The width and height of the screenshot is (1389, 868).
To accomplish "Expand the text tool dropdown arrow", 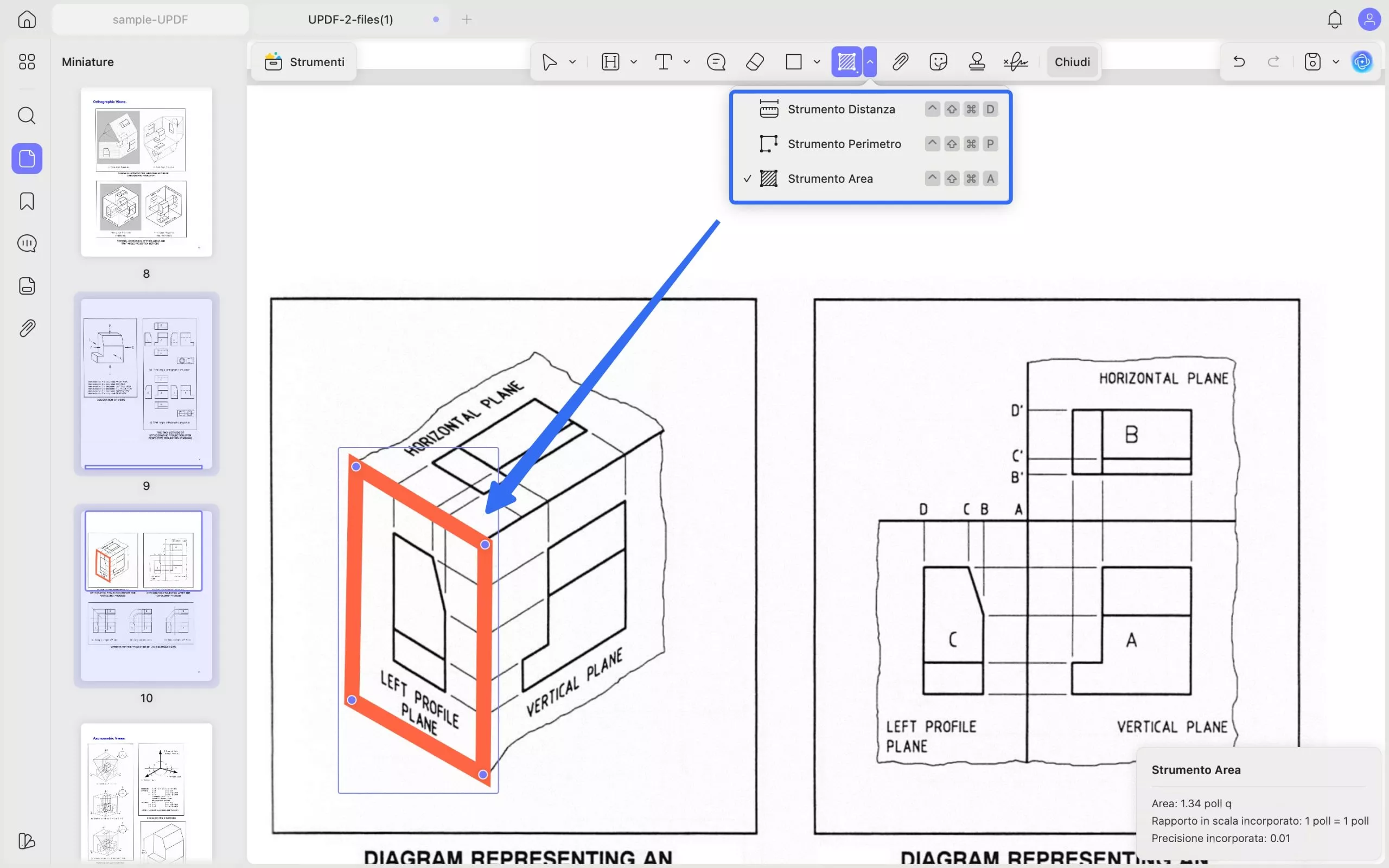I will point(686,61).
